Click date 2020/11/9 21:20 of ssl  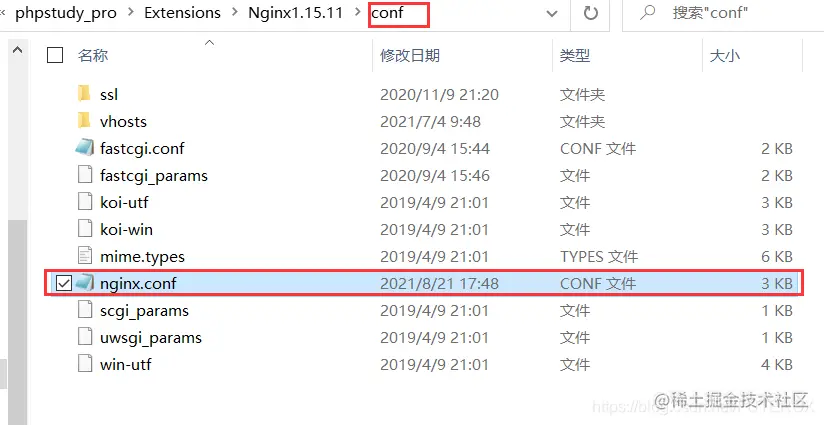point(439,95)
